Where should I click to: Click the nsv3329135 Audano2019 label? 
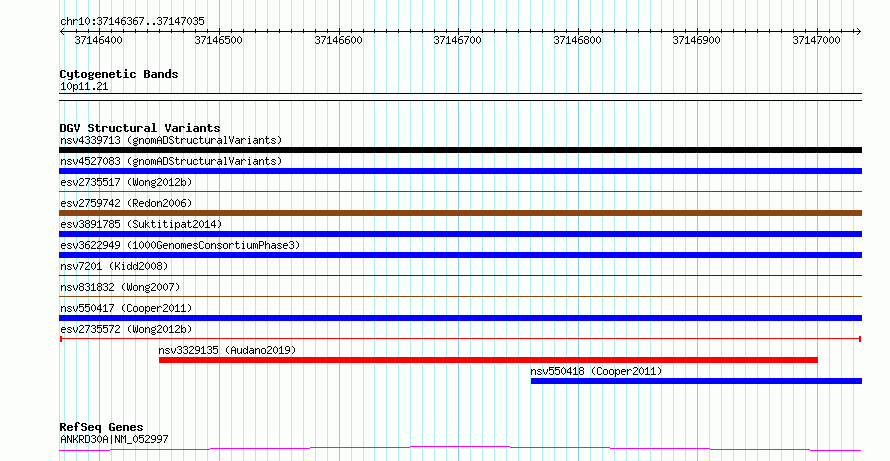pyautogui.click(x=228, y=350)
